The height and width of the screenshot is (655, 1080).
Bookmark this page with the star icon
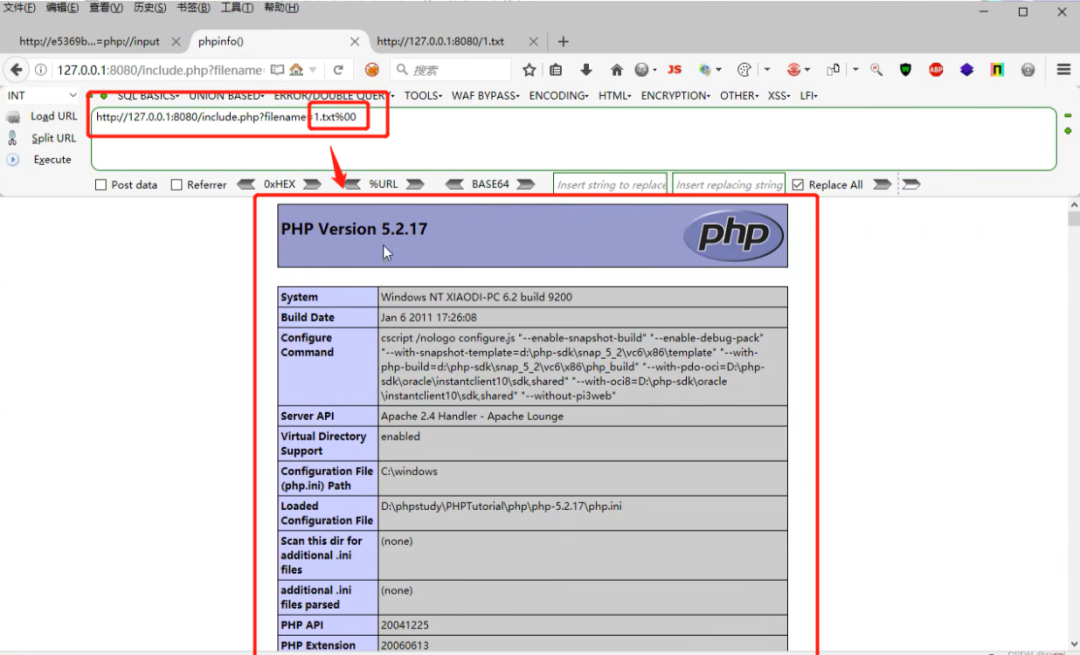pos(529,70)
